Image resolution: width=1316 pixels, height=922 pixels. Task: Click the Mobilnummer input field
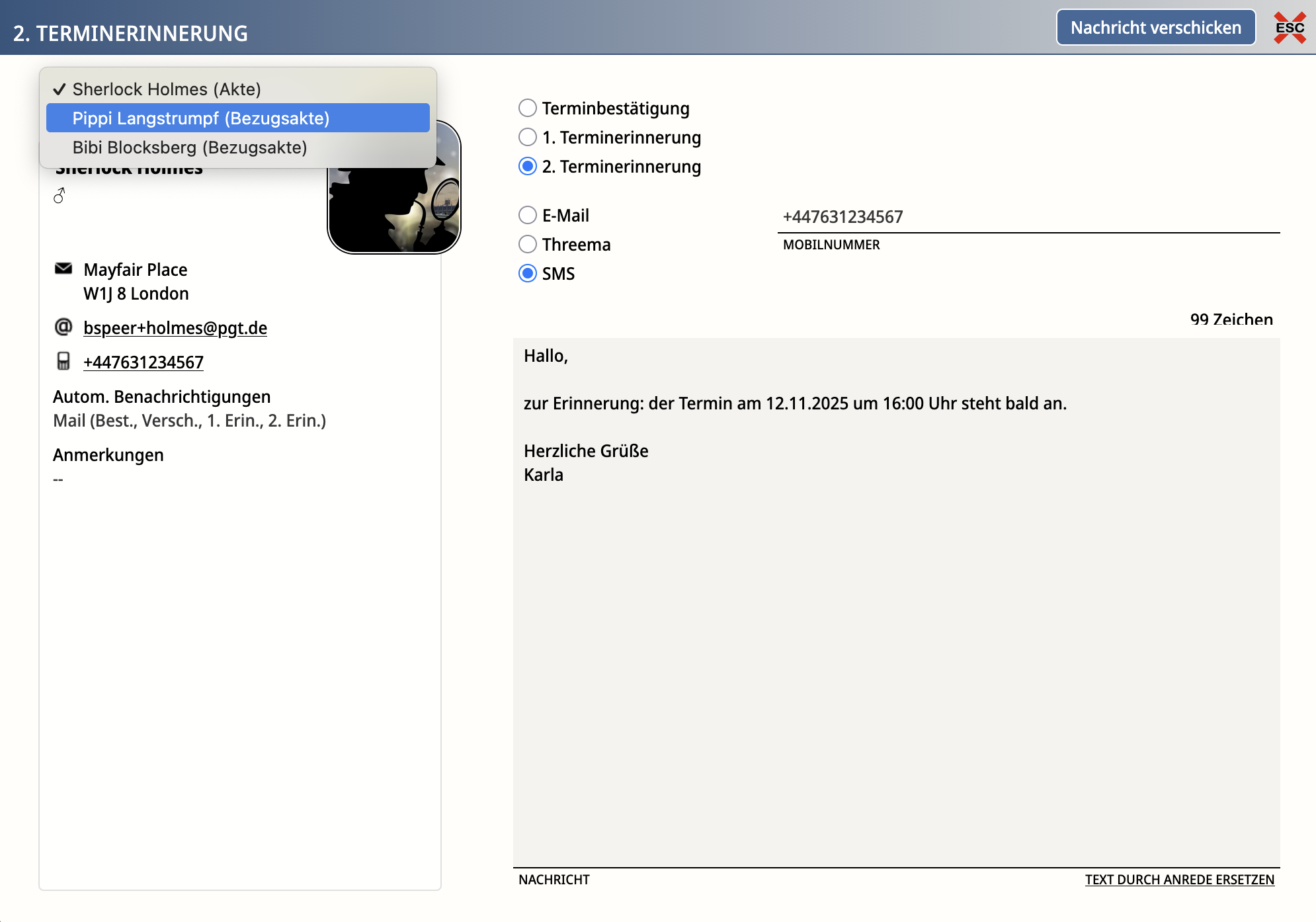[1028, 217]
